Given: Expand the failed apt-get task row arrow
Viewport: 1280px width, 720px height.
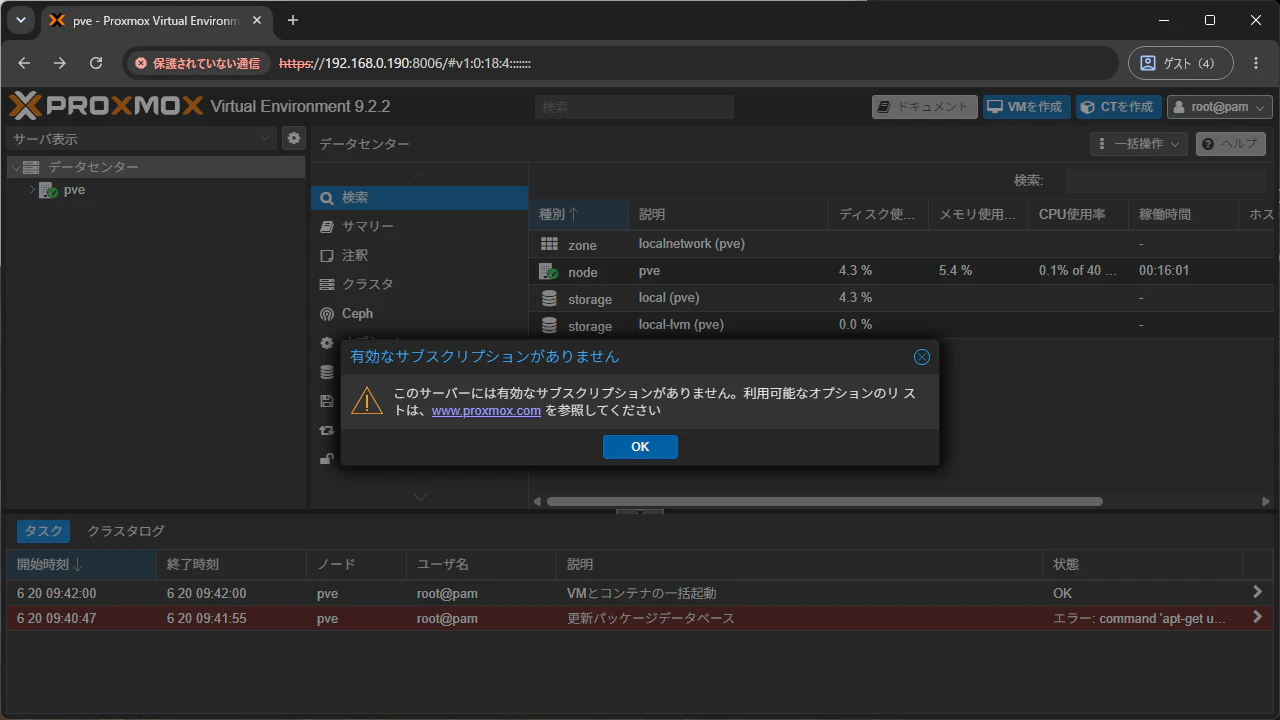Looking at the screenshot, I should (x=1257, y=618).
